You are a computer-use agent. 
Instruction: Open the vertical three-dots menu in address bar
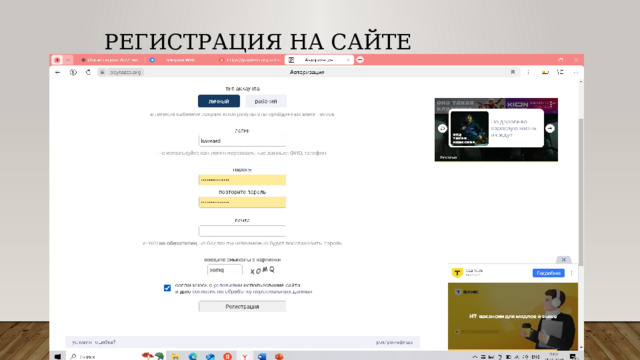point(528,72)
